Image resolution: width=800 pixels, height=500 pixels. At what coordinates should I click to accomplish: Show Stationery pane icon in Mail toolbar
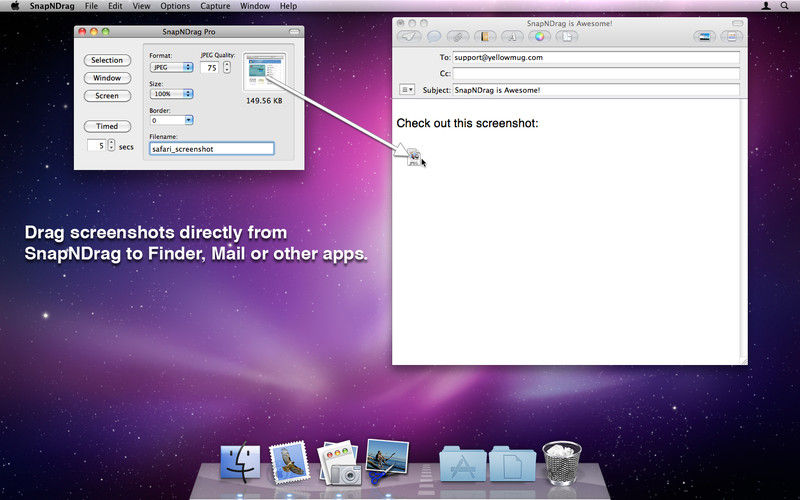coord(732,37)
